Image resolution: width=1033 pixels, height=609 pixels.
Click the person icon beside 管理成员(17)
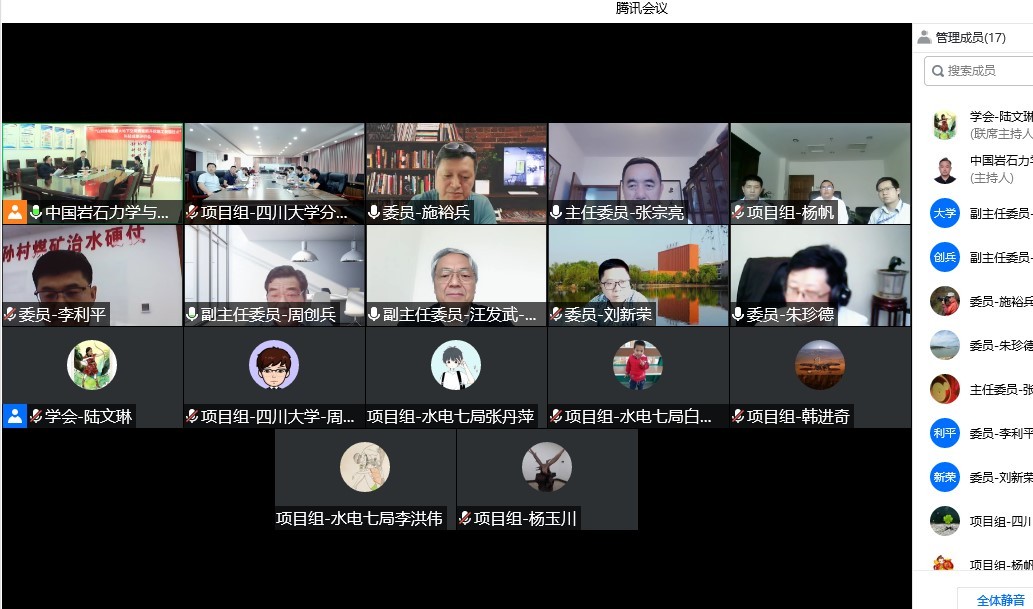point(924,38)
